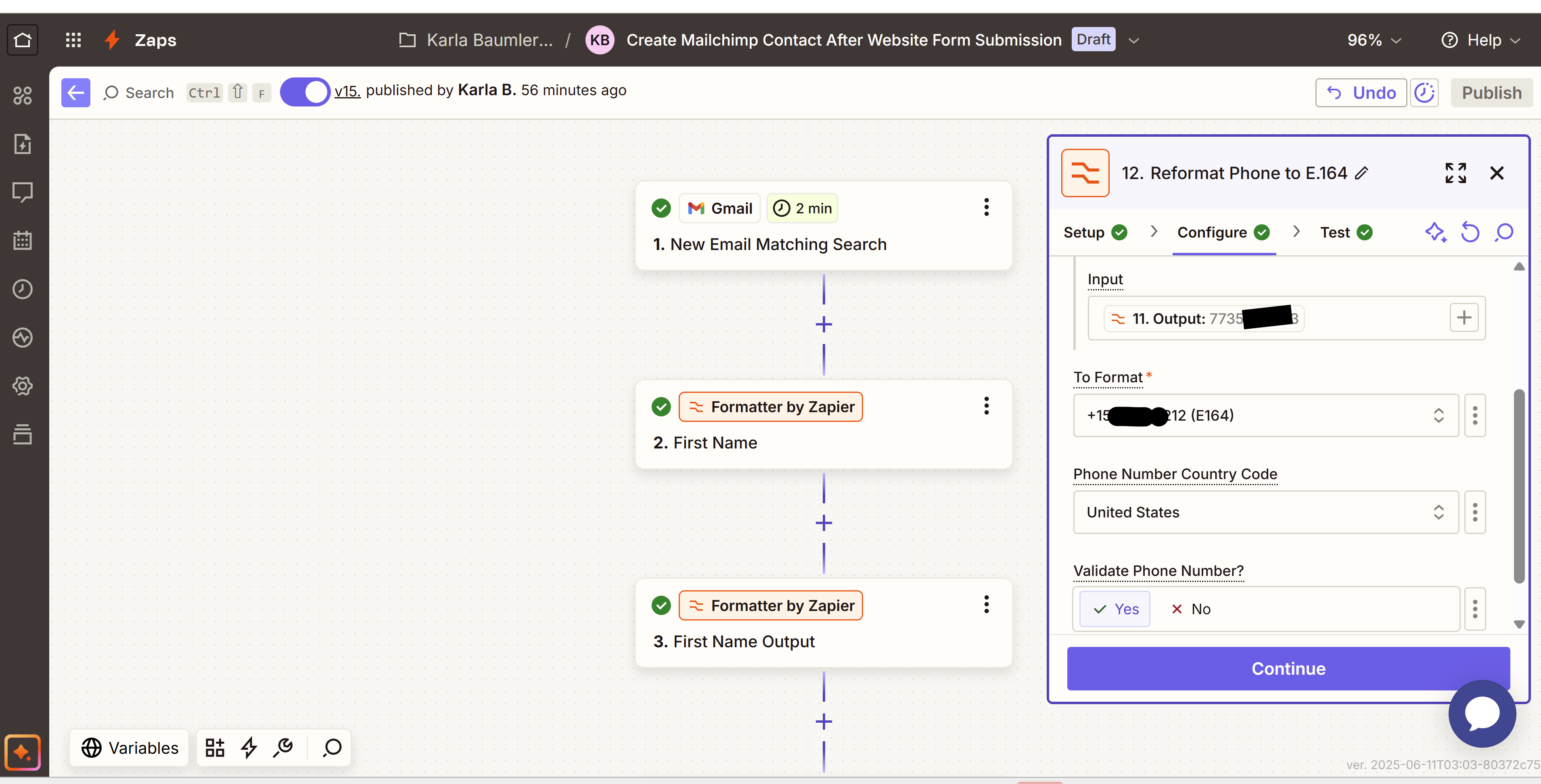Select the Gmail trigger step card

824,225
